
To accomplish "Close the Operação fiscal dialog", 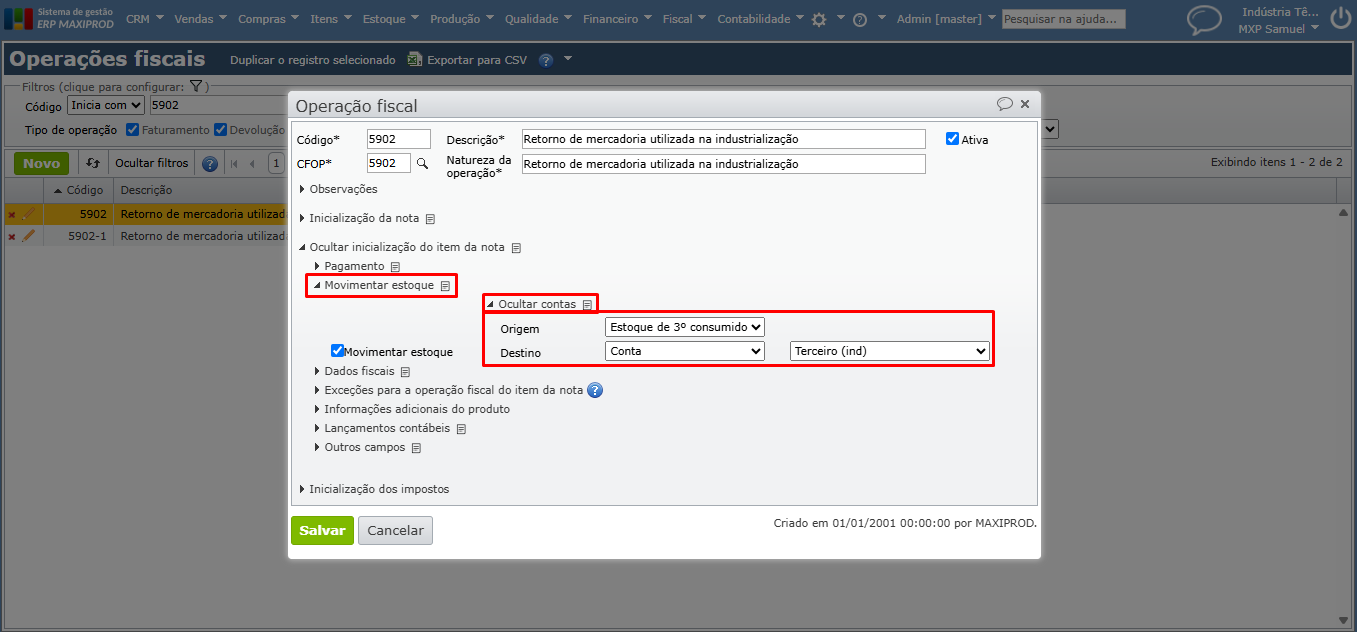I will (1025, 104).
